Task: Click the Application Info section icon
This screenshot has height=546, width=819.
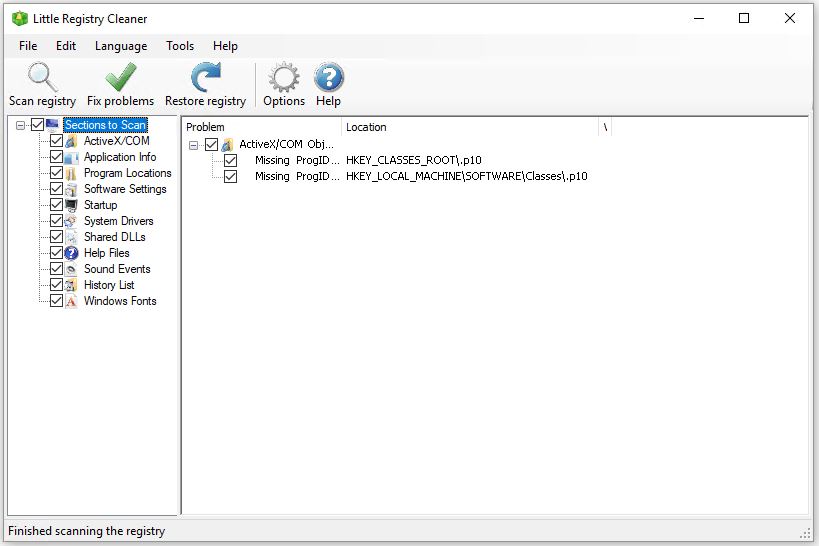Action: click(72, 157)
